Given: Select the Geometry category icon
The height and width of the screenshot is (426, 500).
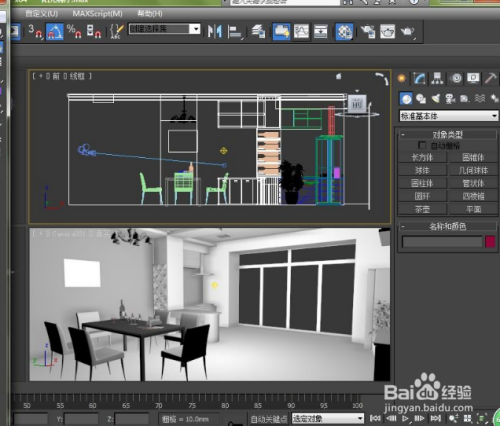Looking at the screenshot, I should pyautogui.click(x=406, y=99).
